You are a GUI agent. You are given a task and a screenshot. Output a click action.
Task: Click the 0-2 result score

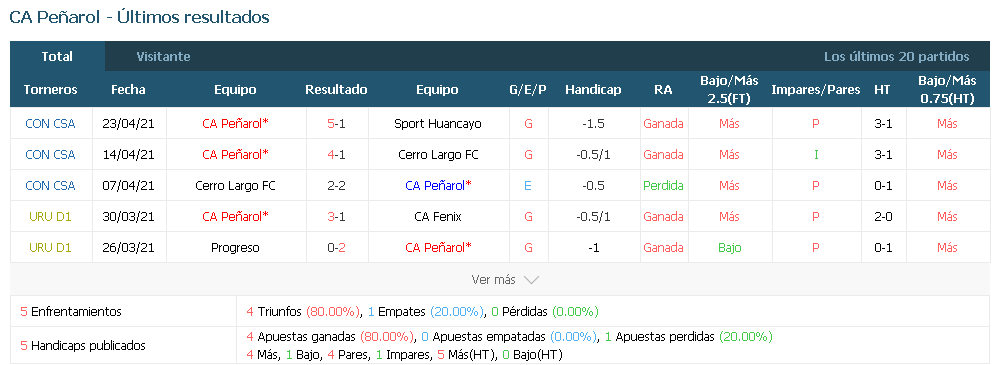(x=336, y=247)
